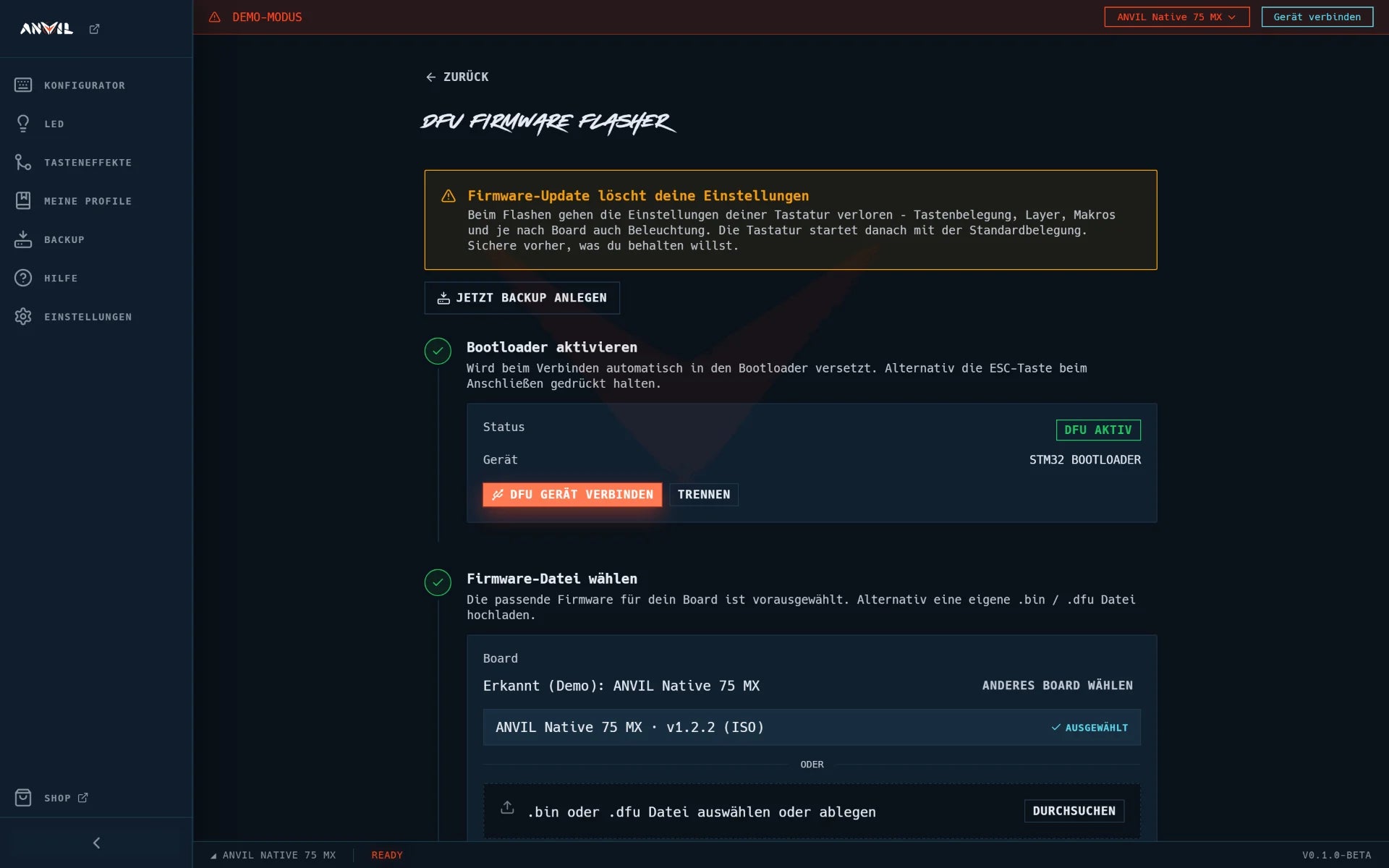Click the Shop external link icon
The image size is (1389, 868).
(x=83, y=798)
